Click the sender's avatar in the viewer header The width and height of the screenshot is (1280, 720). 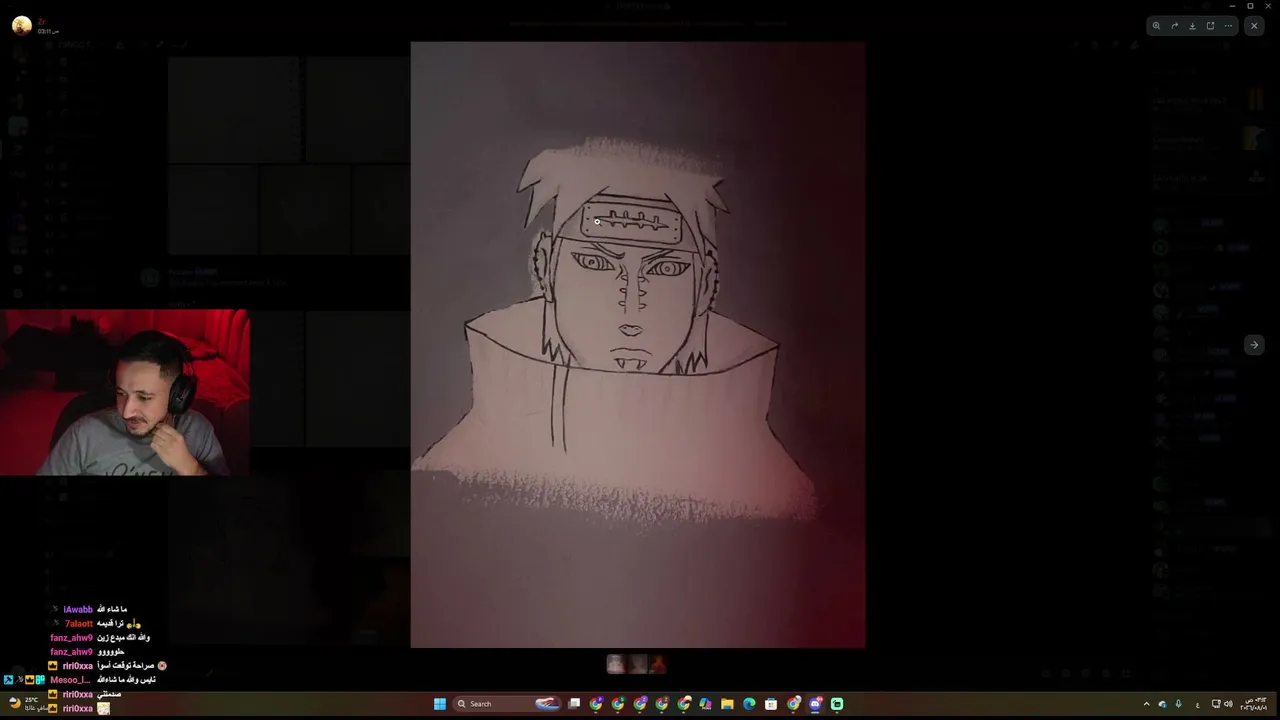tap(21, 26)
